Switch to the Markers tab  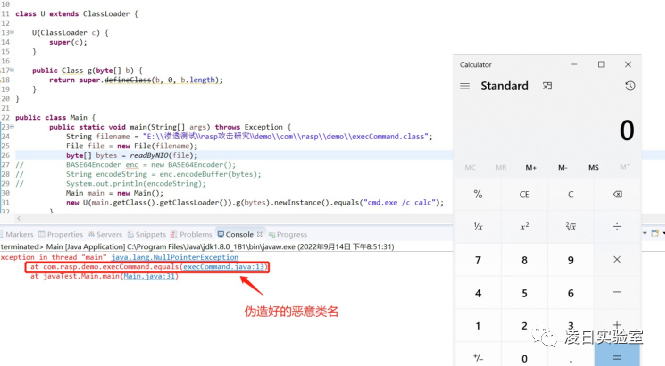[17, 235]
